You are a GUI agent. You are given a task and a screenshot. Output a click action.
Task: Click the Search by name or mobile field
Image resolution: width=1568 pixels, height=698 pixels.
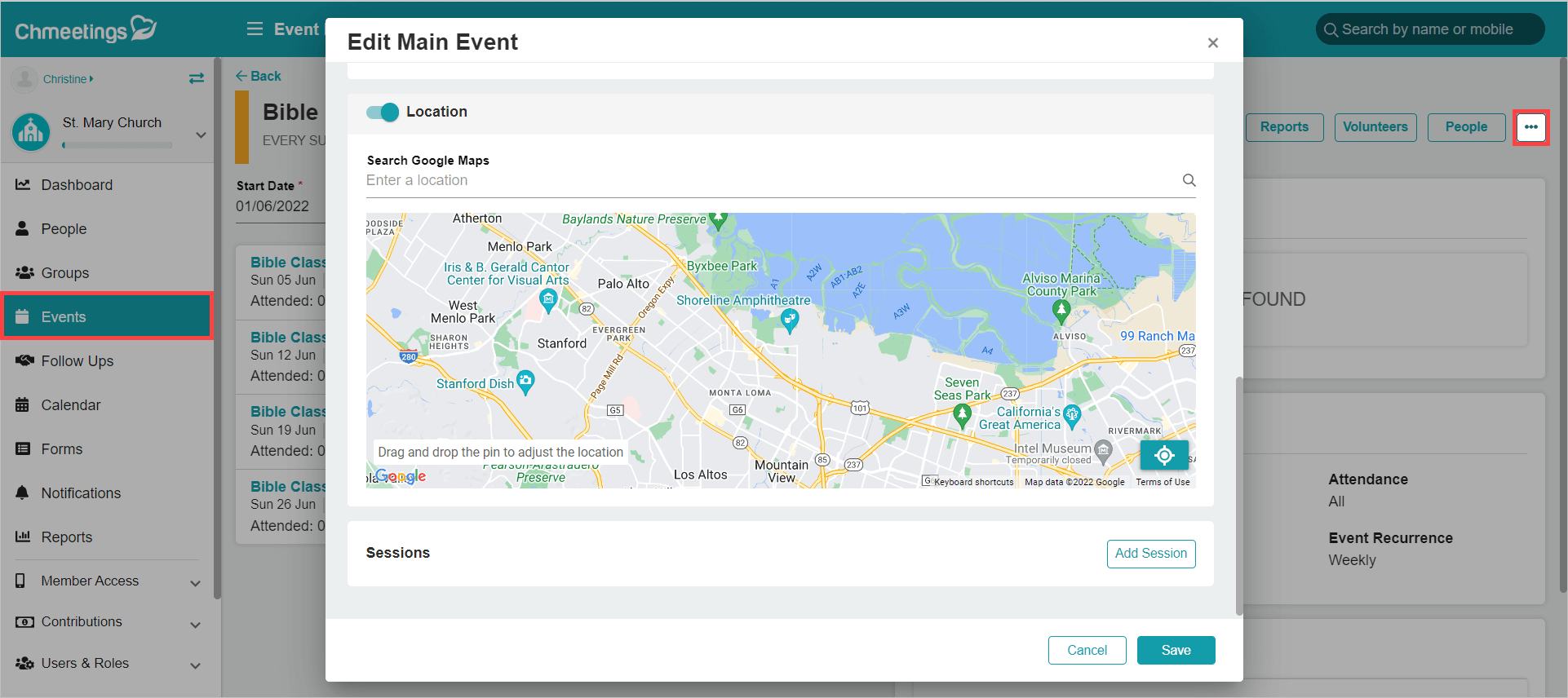pyautogui.click(x=1429, y=29)
